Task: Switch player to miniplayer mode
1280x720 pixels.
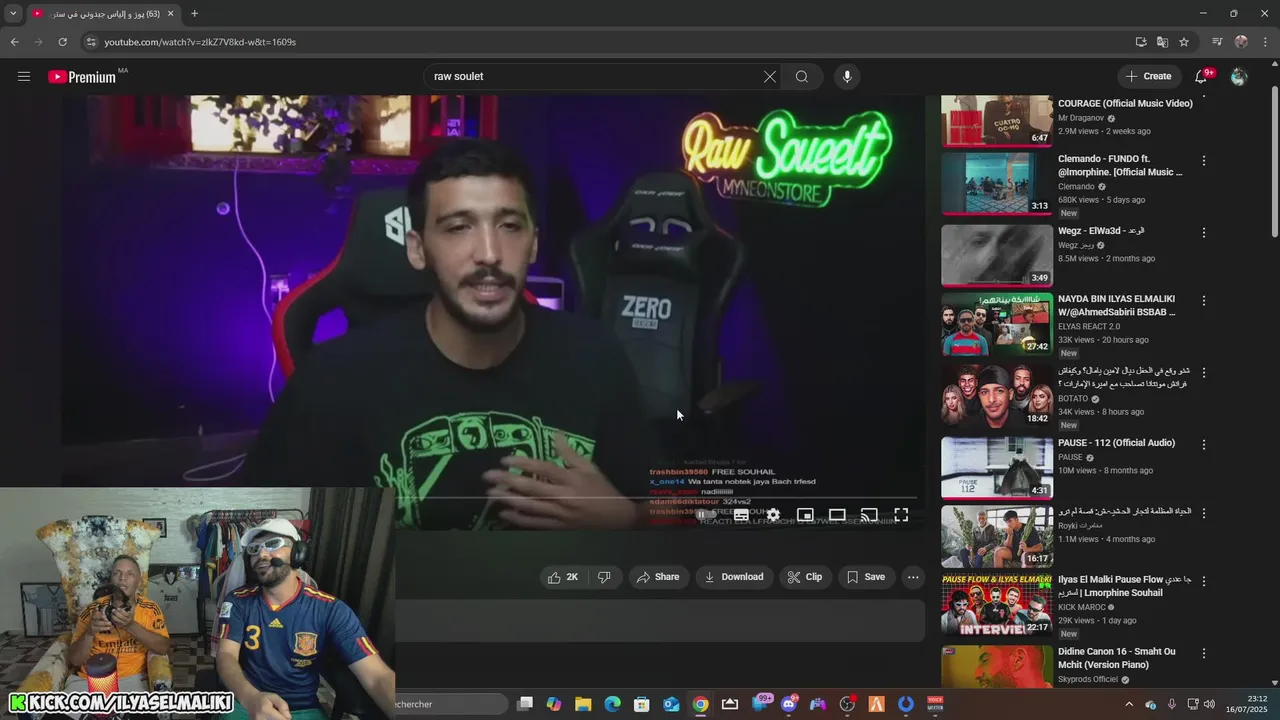Action: point(805,515)
